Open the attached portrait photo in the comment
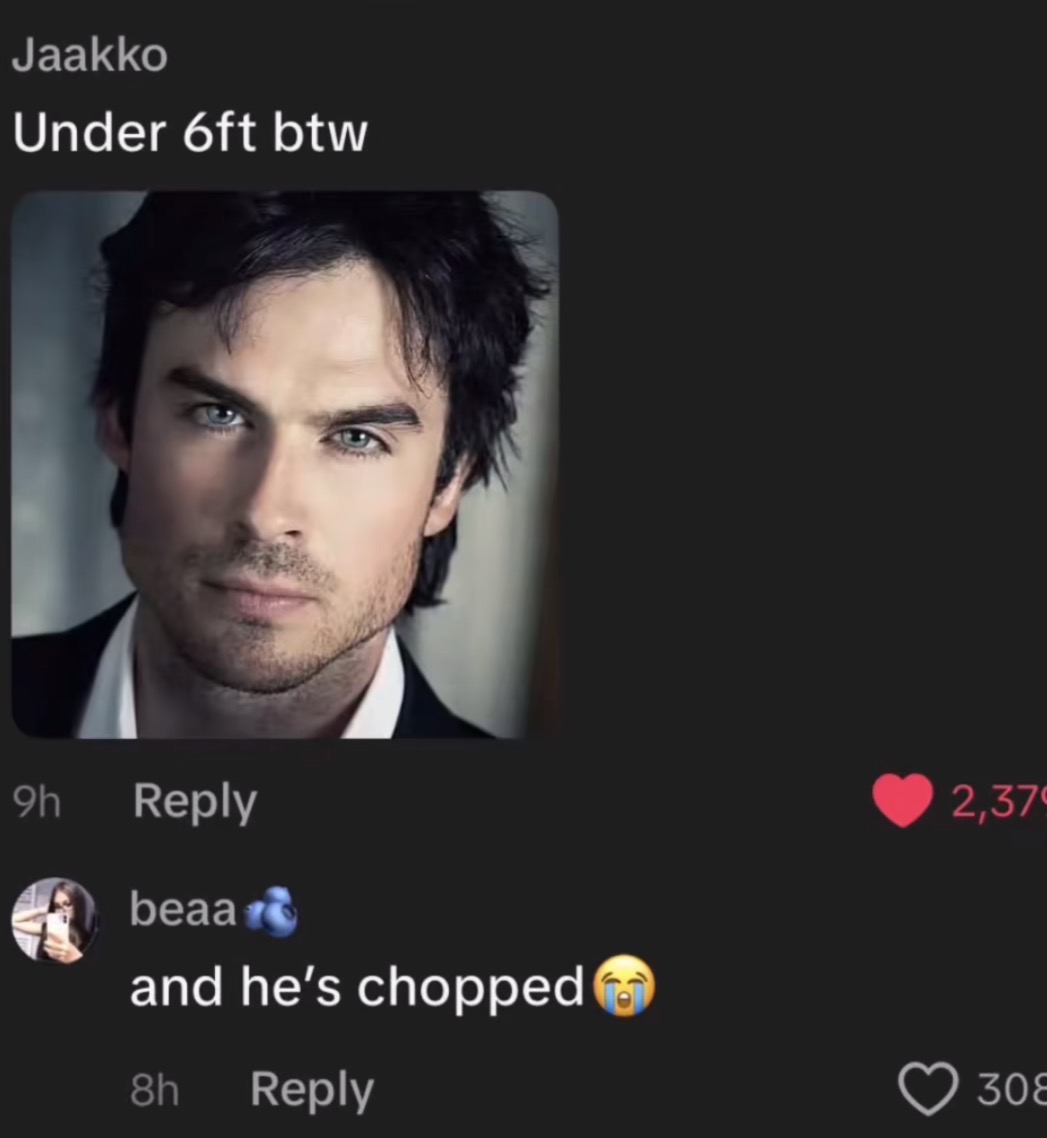Viewport: 1047px width, 1138px height. point(285,464)
